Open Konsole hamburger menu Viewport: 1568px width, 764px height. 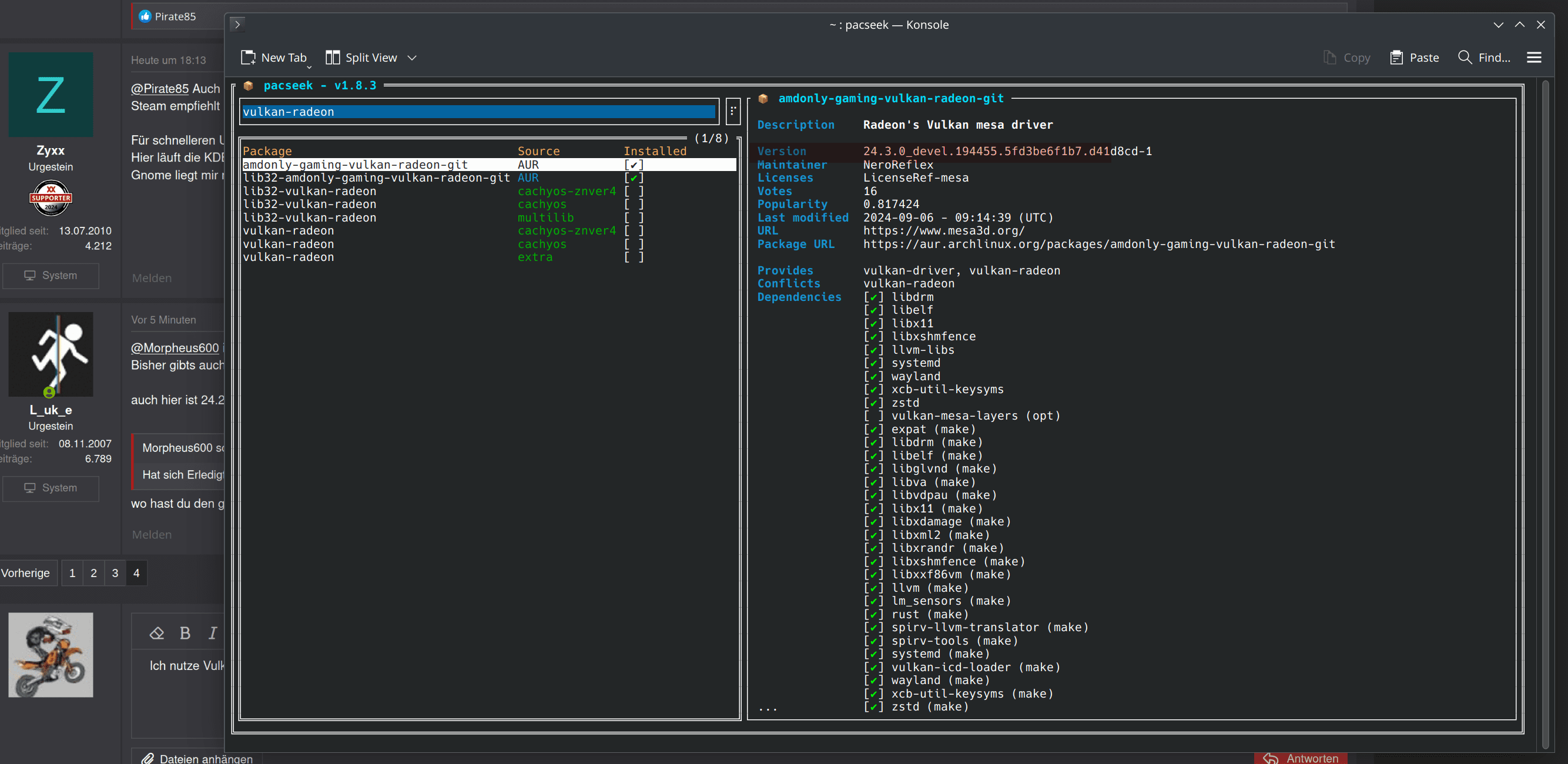click(1534, 58)
